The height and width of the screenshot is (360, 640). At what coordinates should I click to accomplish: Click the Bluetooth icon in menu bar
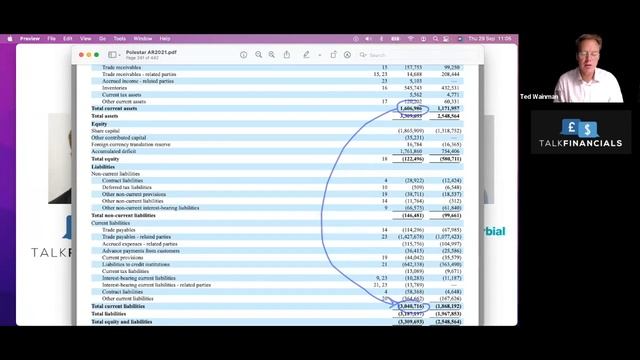click(382, 39)
